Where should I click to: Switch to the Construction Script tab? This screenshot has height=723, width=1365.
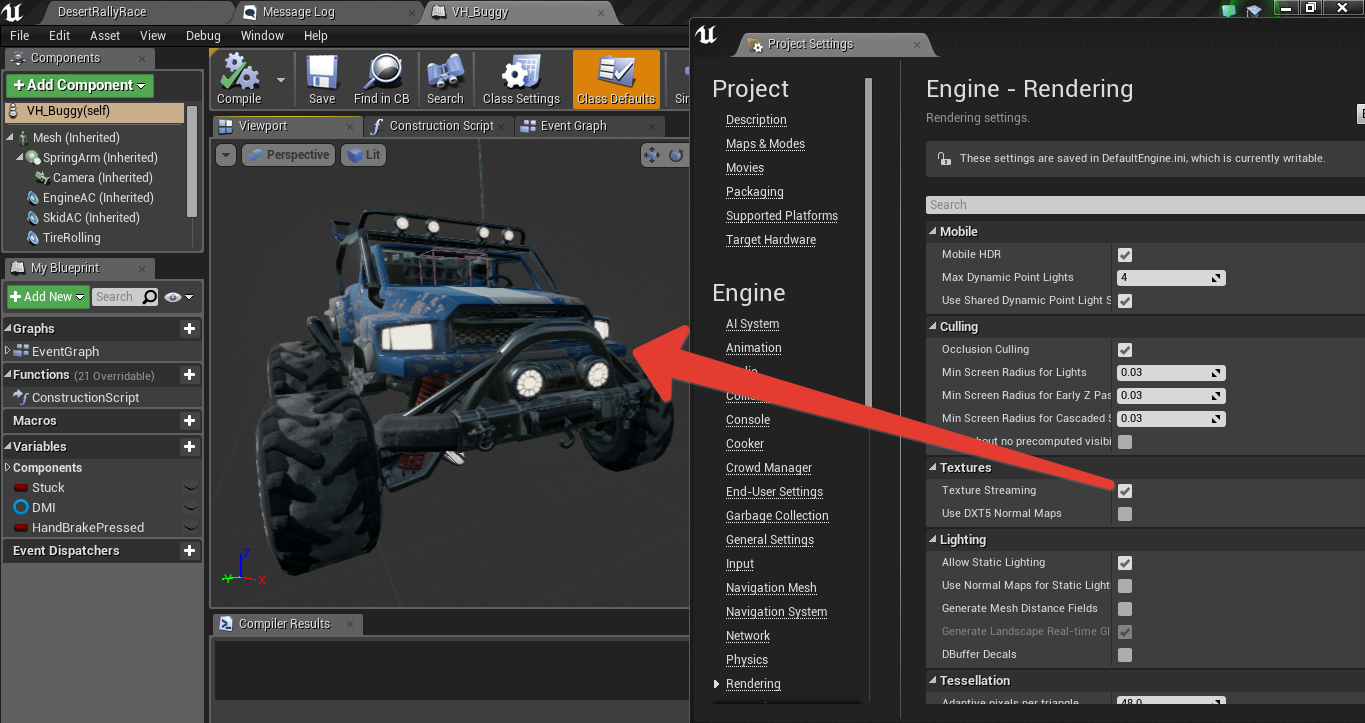(441, 126)
